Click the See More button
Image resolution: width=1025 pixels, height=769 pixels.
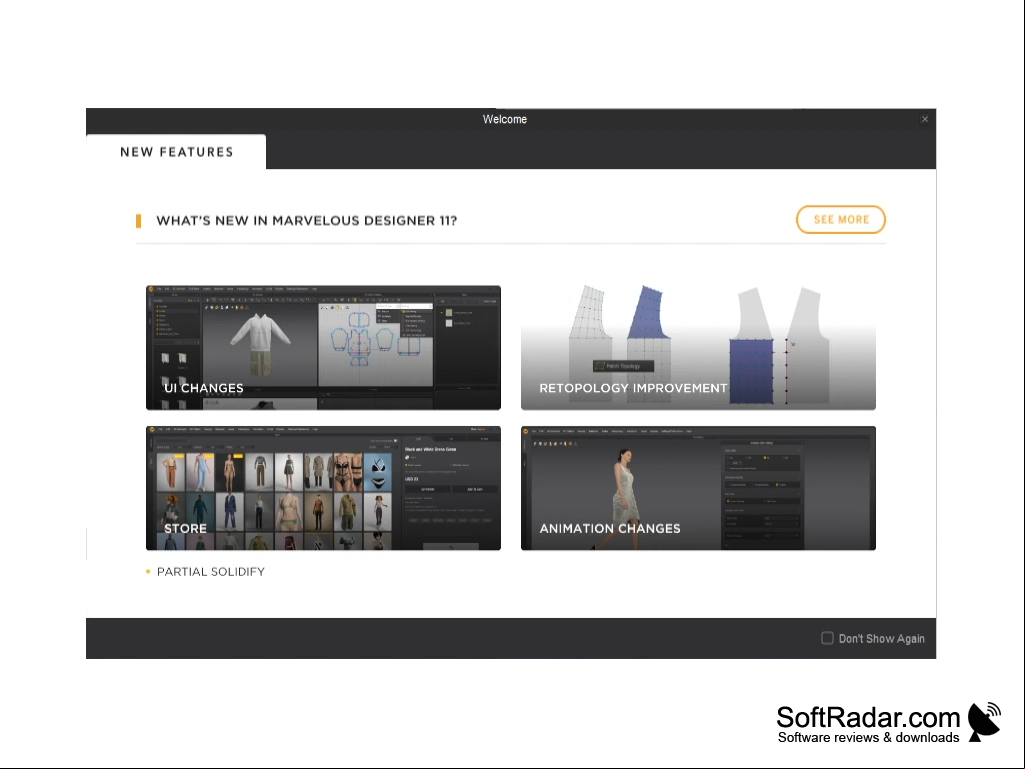point(841,220)
